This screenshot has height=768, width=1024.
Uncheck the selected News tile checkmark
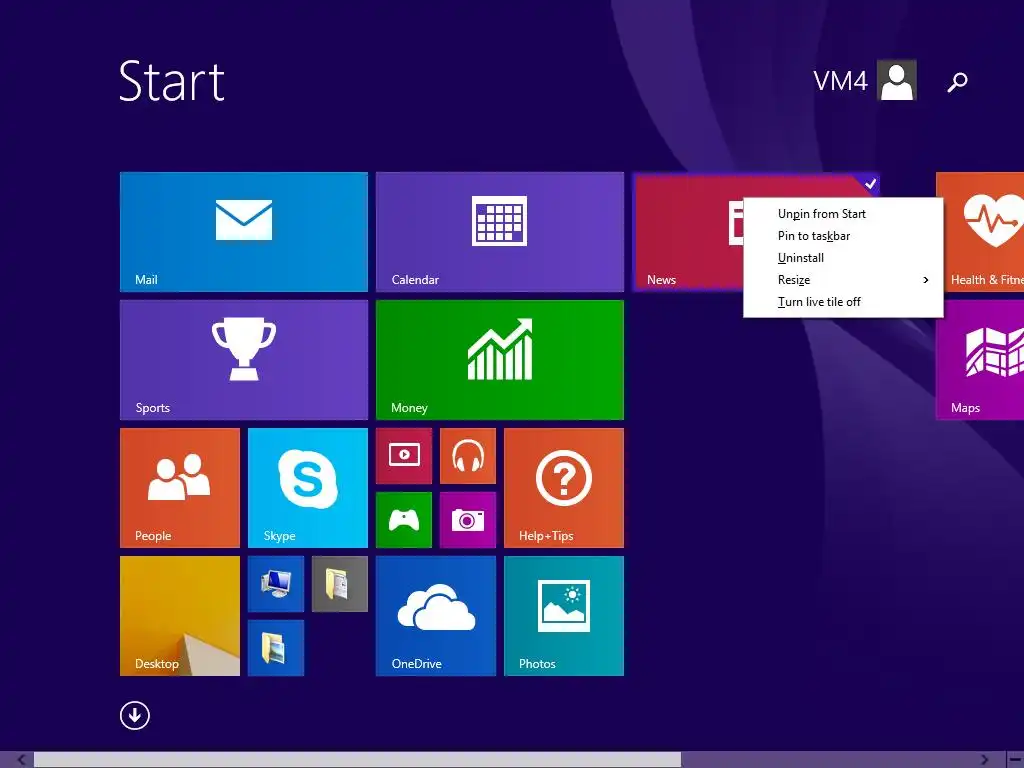pos(870,184)
